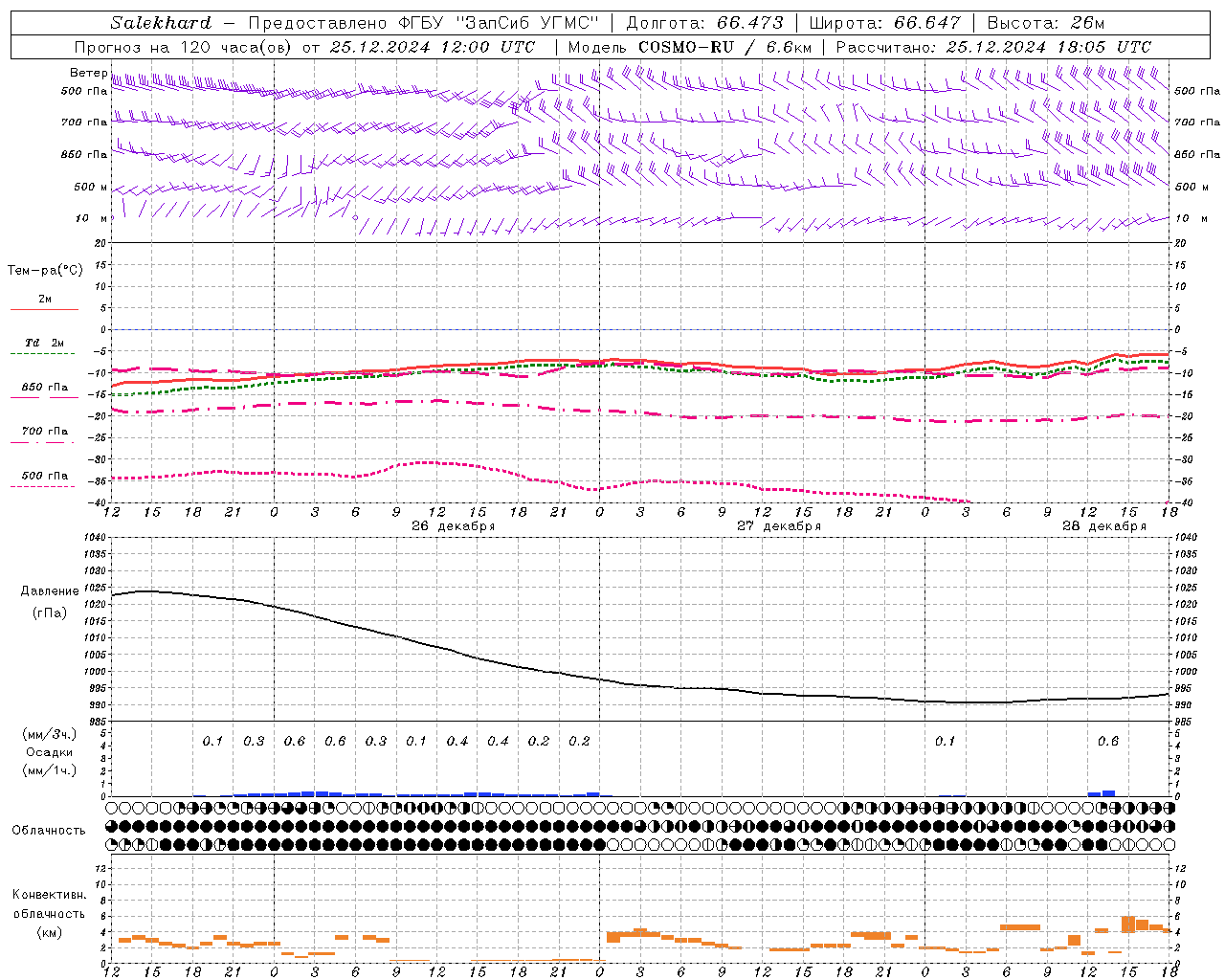Screen dimensions: 1225x980
Task: Click the dotted pink line under '500 гПа' legend
Action: (x=43, y=486)
